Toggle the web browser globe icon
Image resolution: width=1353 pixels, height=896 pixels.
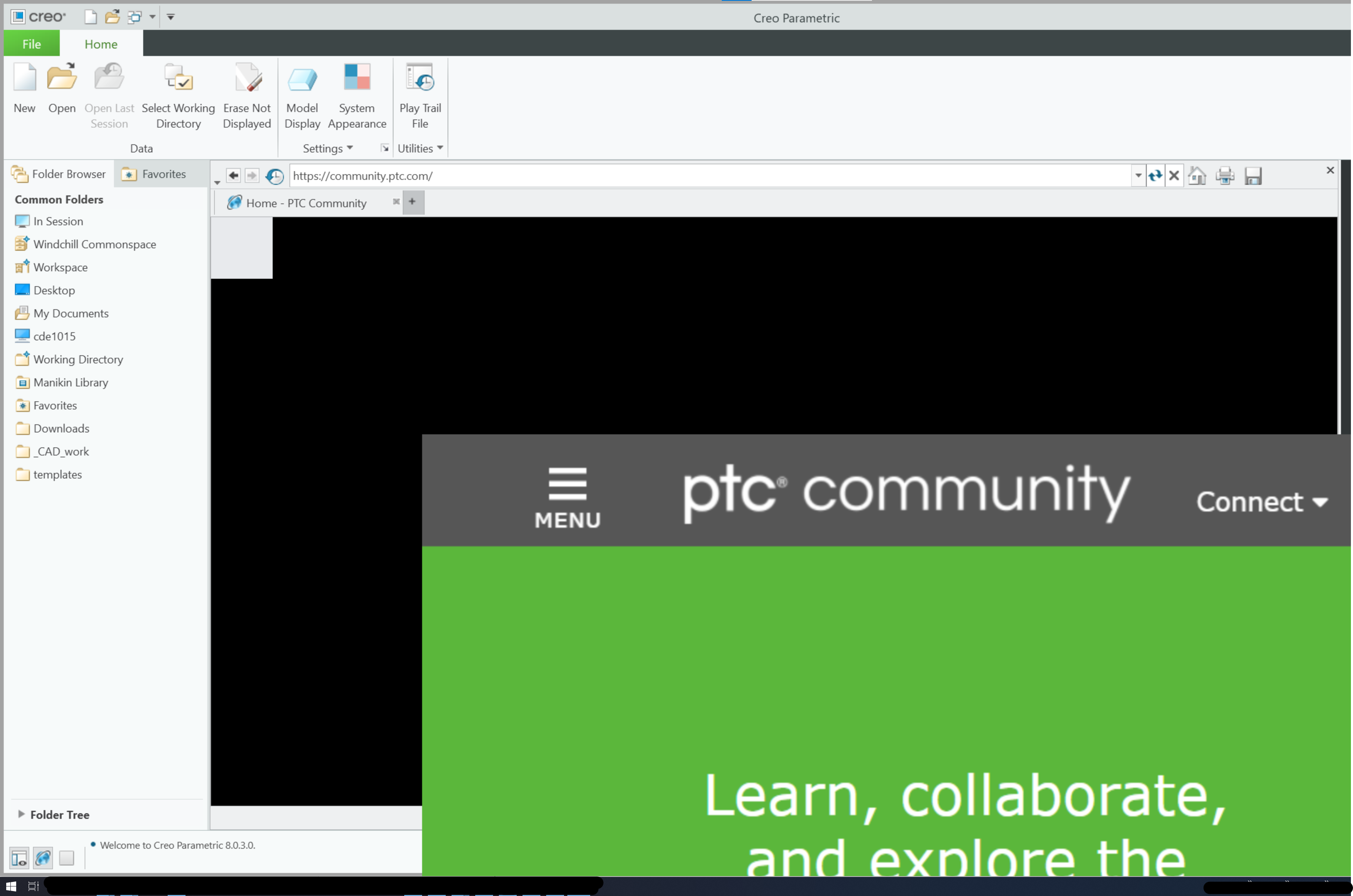42,858
